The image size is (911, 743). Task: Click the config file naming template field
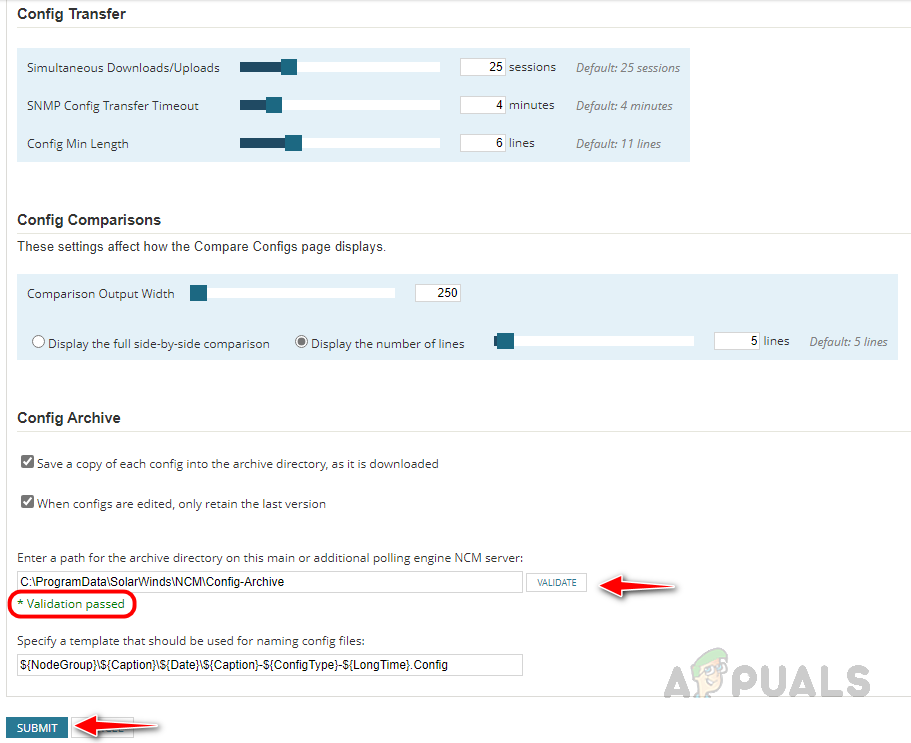(x=270, y=665)
